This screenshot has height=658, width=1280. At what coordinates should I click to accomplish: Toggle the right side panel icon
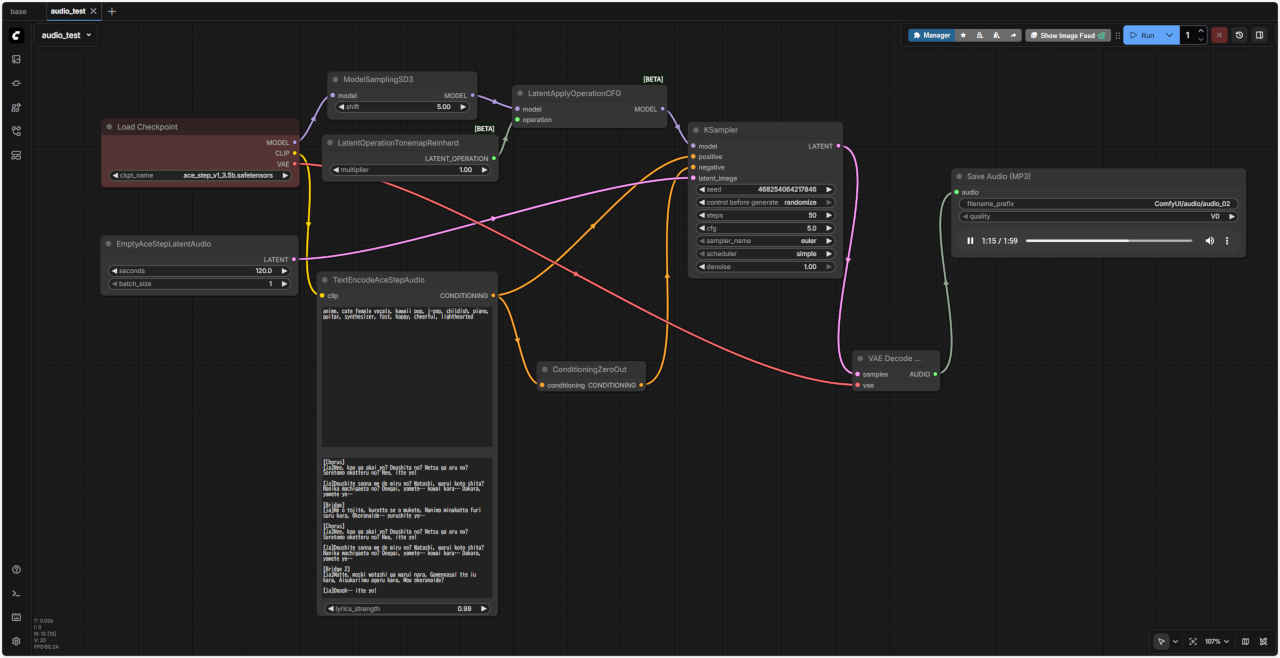1259,35
